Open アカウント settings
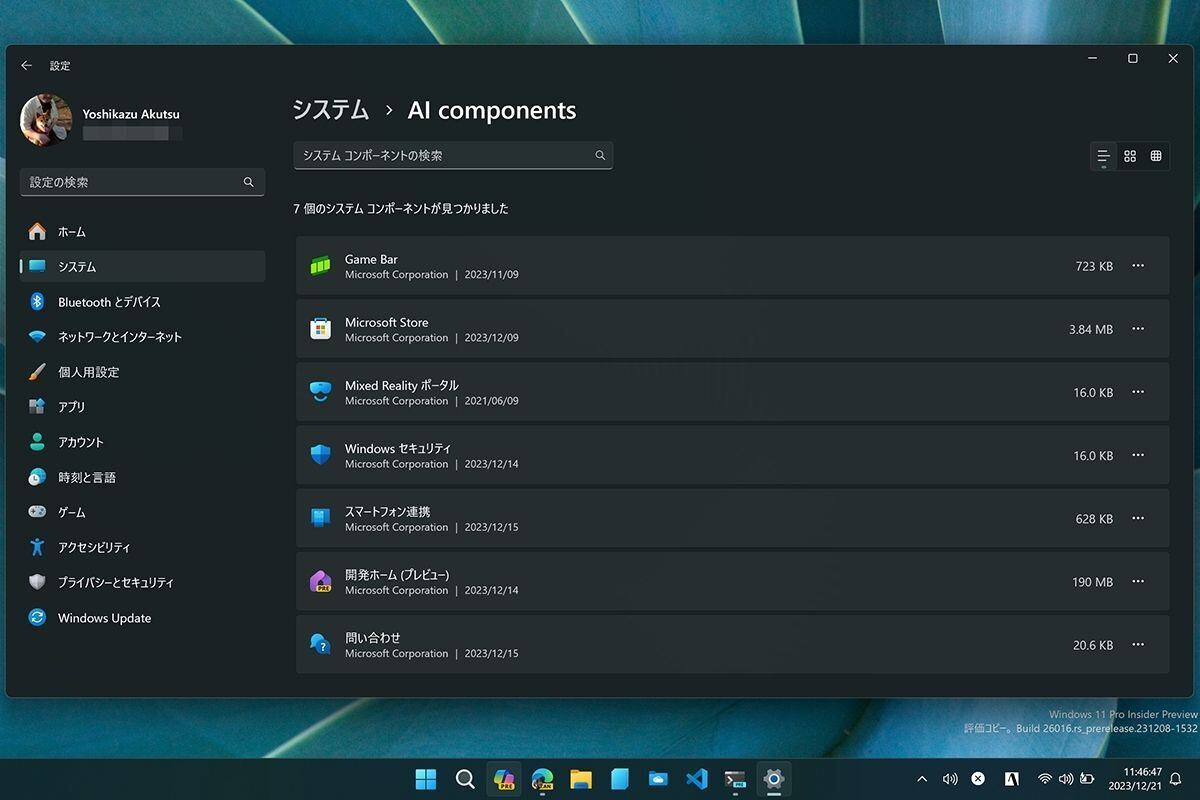The width and height of the screenshot is (1200, 800). [x=142, y=442]
